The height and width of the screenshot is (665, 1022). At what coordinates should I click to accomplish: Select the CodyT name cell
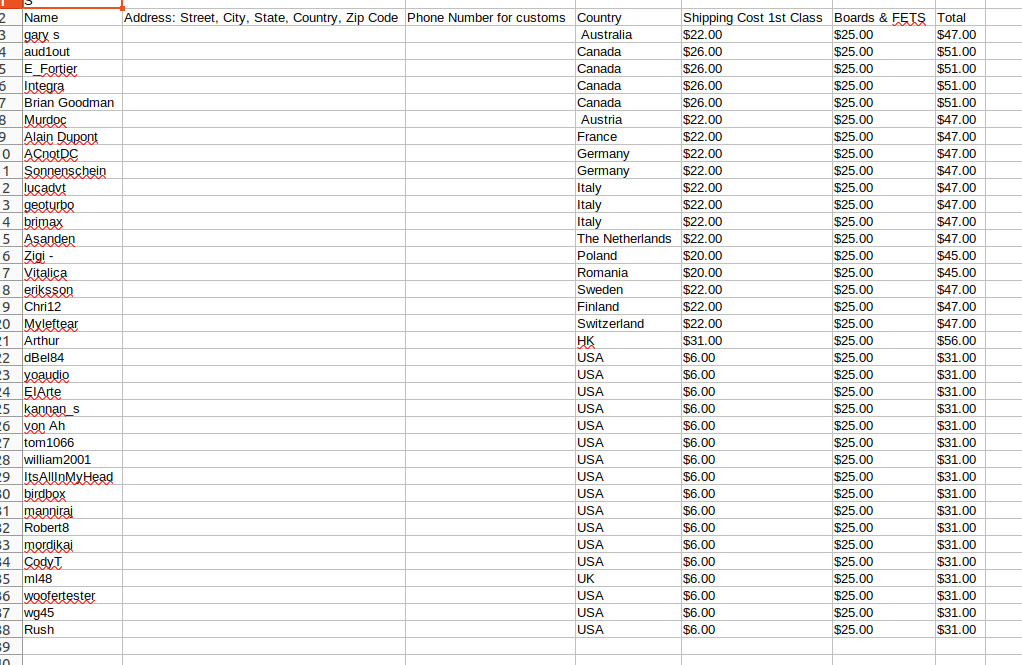(x=72, y=561)
